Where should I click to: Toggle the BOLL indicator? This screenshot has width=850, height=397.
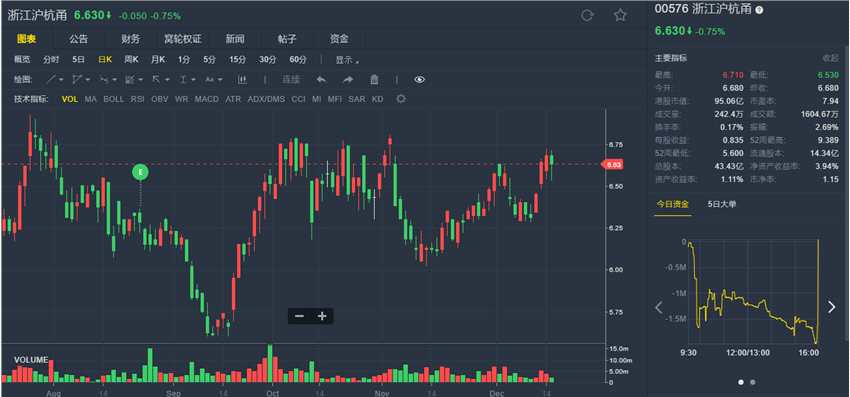tap(113, 99)
